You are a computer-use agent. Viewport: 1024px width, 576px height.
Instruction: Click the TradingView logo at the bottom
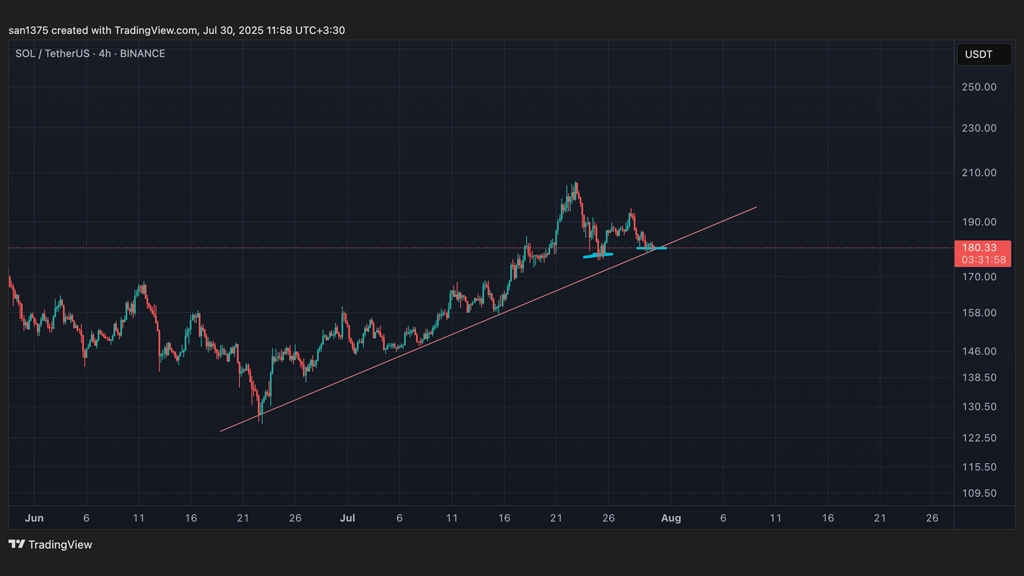click(50, 545)
